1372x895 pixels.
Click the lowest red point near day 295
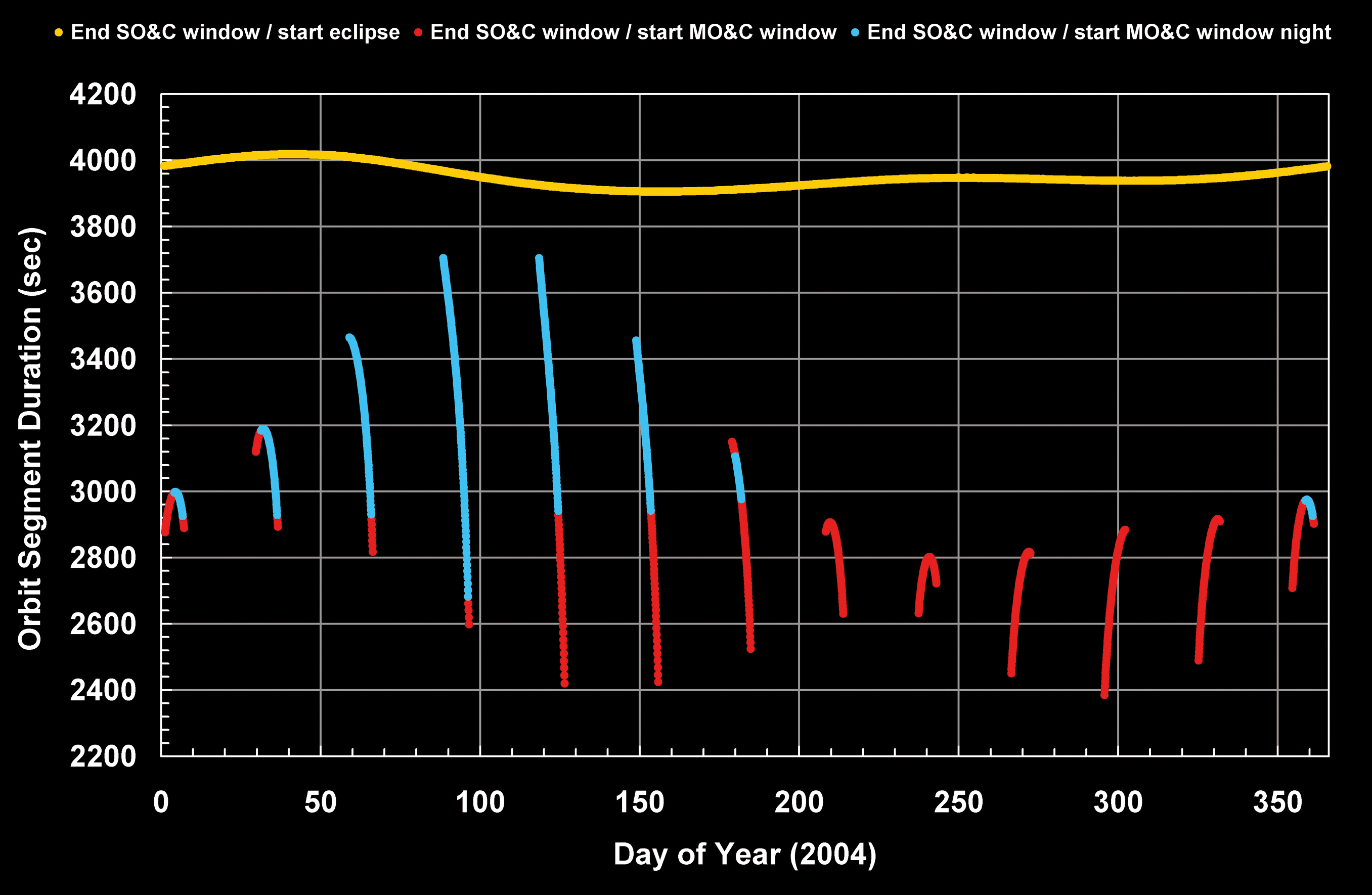(1104, 694)
